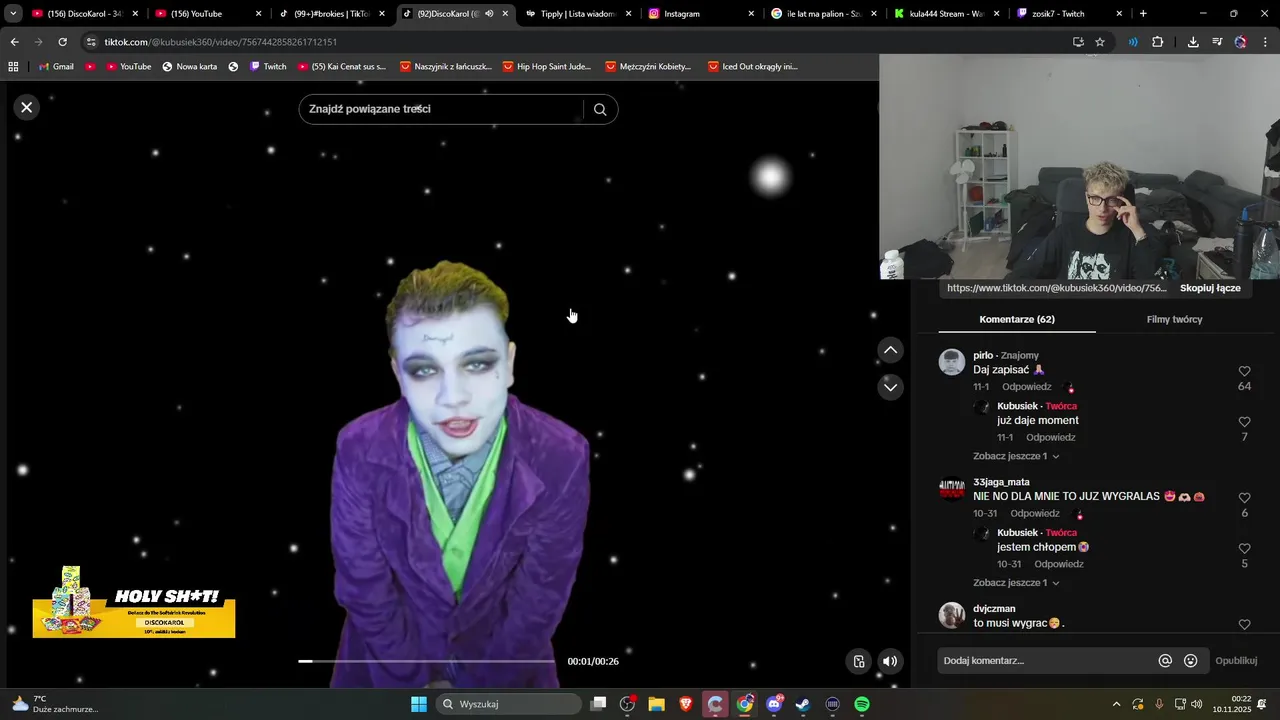The image size is (1280, 720).
Task: Open the browser Extensions puzzle icon
Action: tap(1158, 42)
